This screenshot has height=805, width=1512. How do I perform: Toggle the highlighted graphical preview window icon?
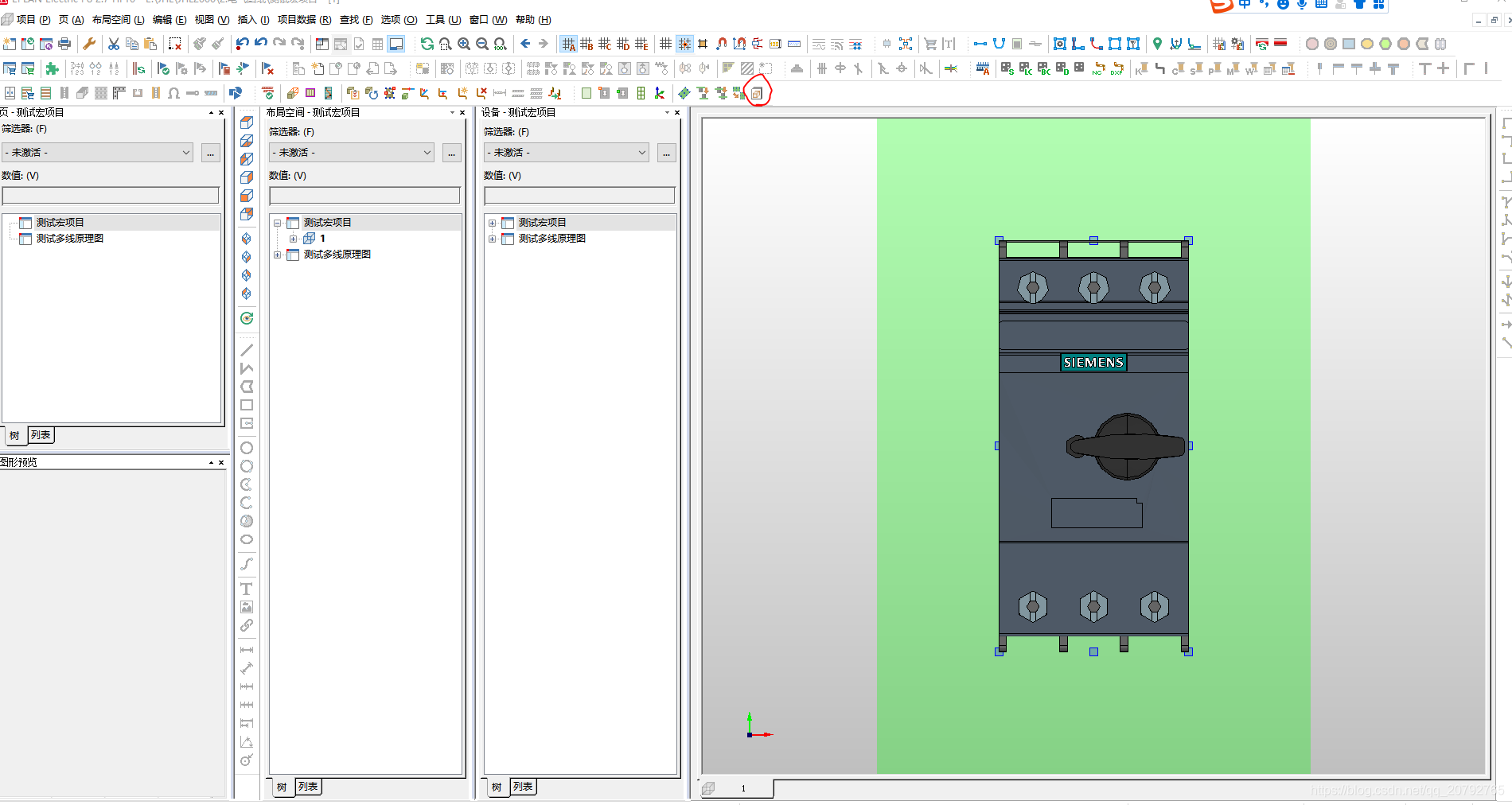tap(396, 44)
